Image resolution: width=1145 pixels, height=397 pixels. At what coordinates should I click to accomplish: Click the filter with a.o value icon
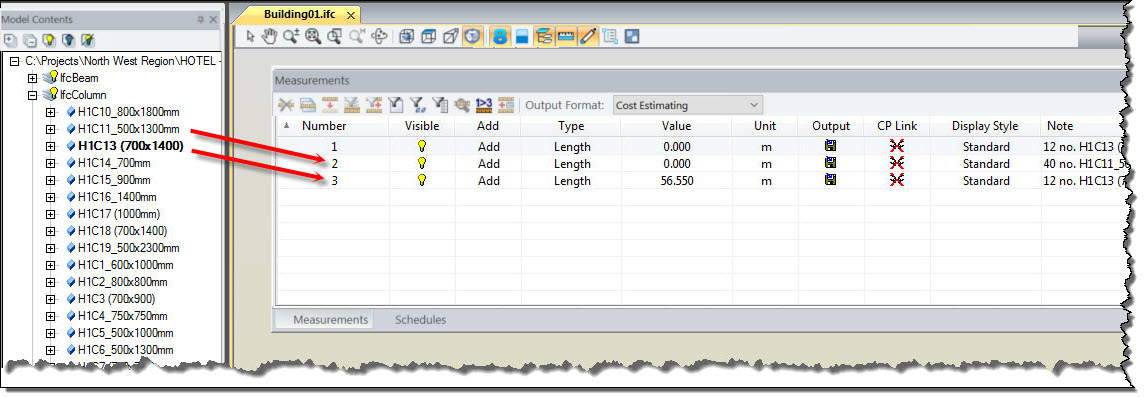click(417, 105)
